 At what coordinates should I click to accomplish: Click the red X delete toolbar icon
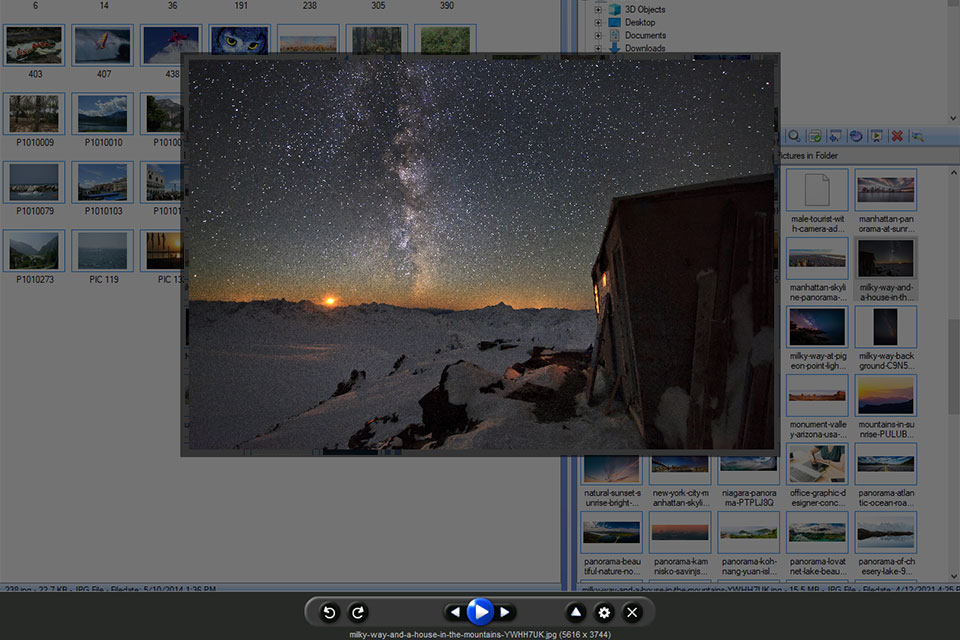[897, 136]
